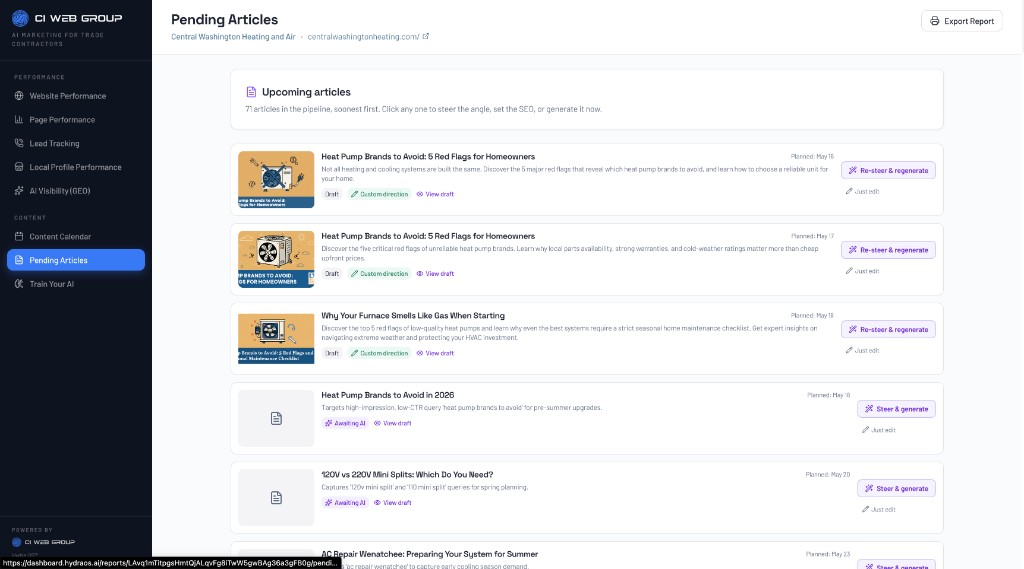Click wand icon on Furnace Re-steer button
Viewport: 1024px width, 569px height.
point(852,330)
